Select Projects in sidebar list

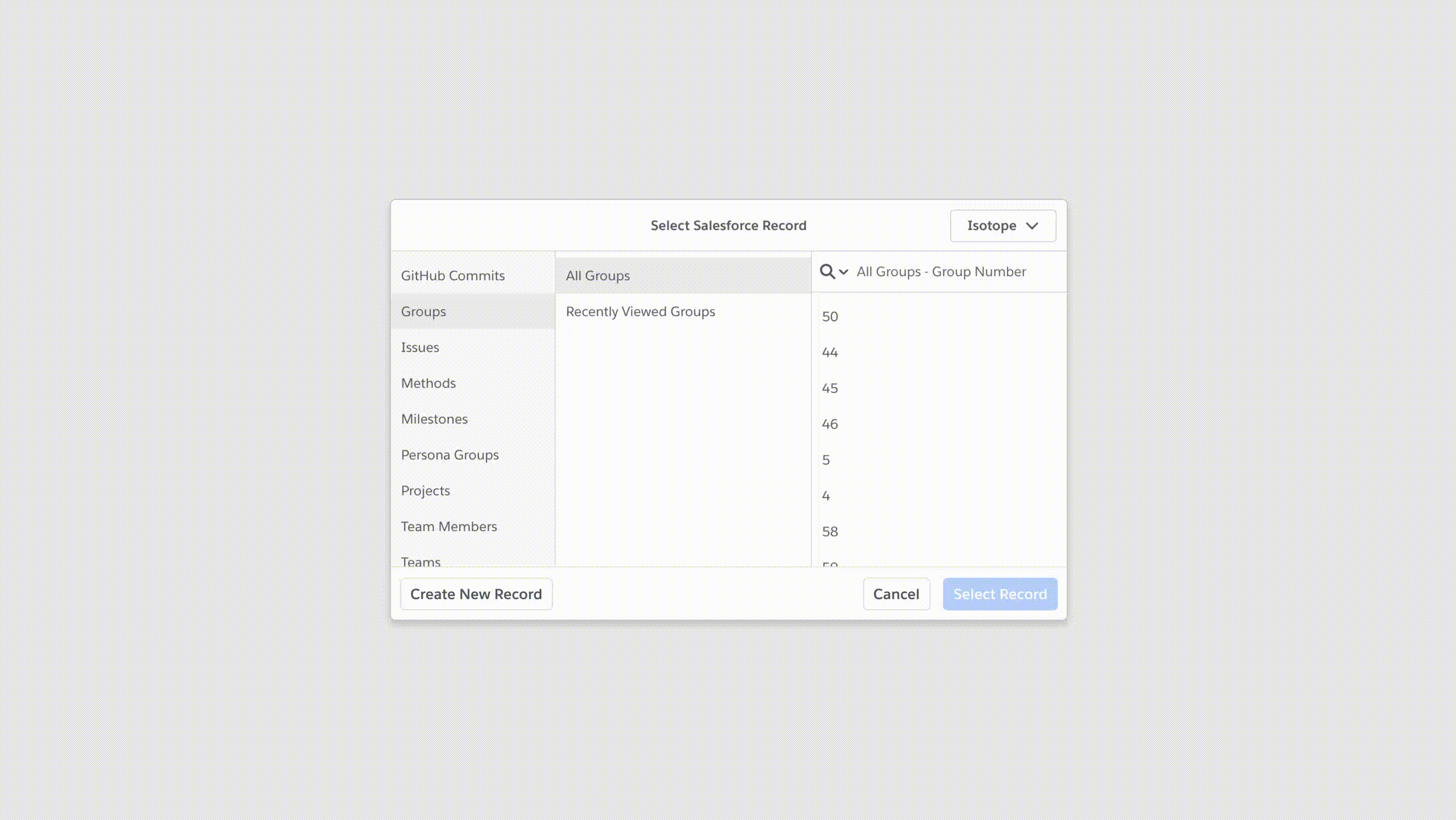click(x=425, y=491)
